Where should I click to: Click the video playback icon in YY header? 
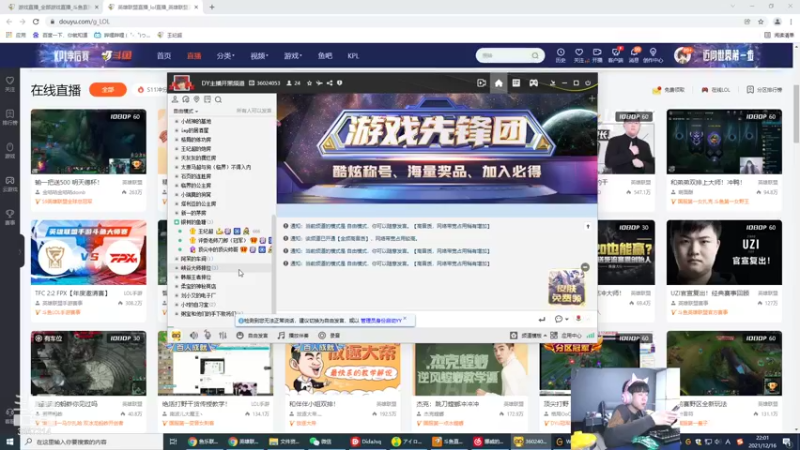tap(481, 83)
